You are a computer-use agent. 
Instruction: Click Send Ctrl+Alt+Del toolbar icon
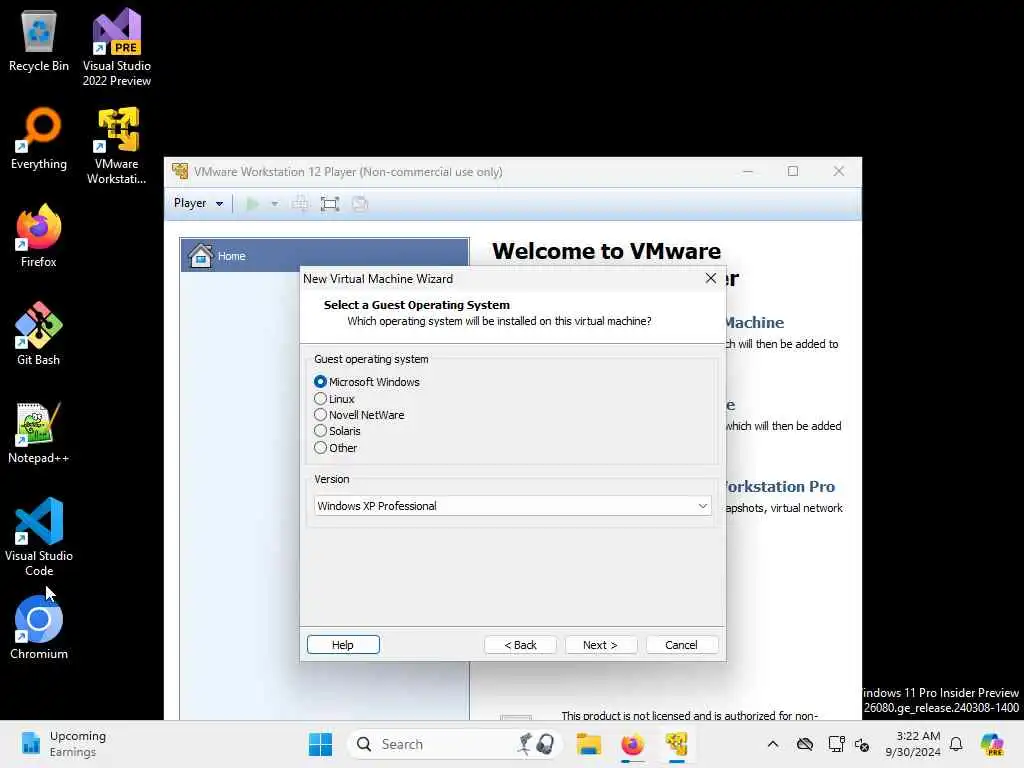point(300,204)
